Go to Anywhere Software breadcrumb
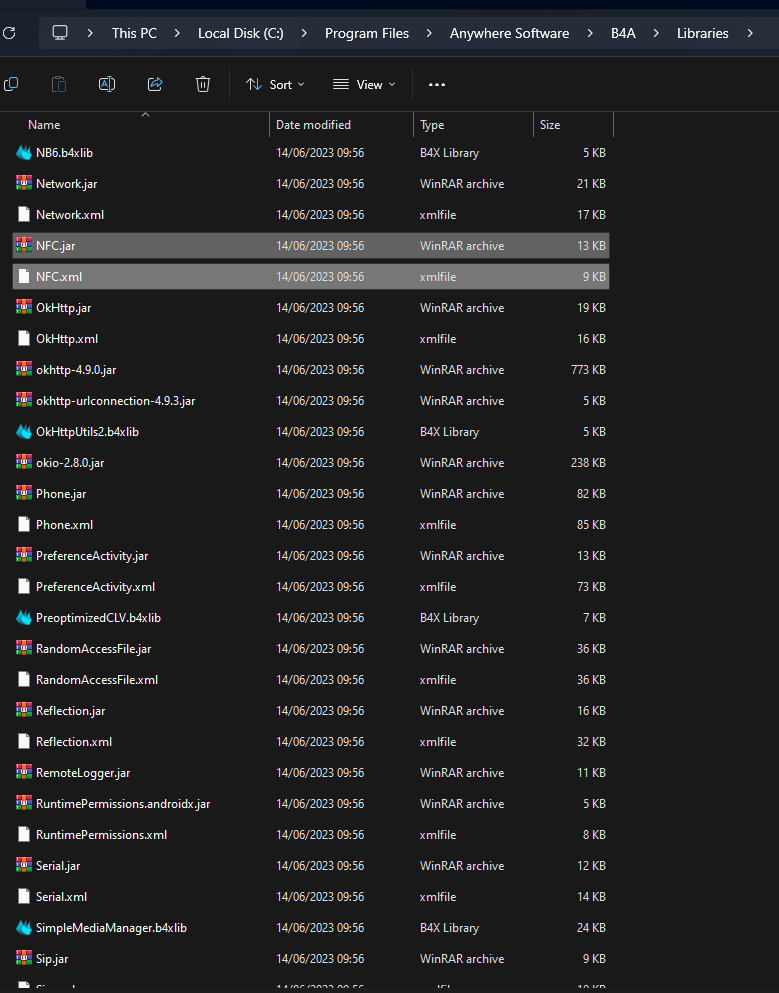Viewport: 779px width, 993px height. pyautogui.click(x=509, y=33)
